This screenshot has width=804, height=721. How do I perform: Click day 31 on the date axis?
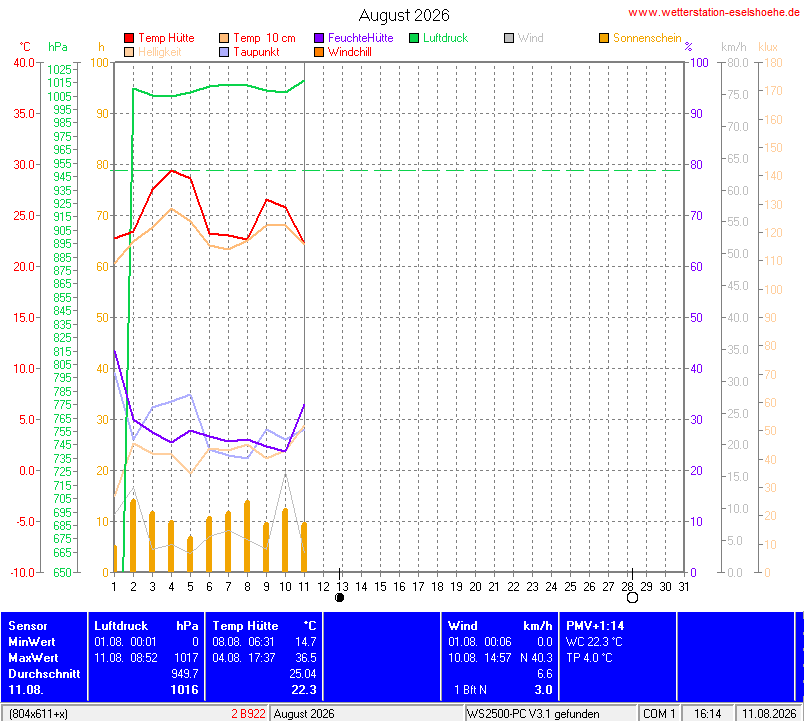point(684,587)
